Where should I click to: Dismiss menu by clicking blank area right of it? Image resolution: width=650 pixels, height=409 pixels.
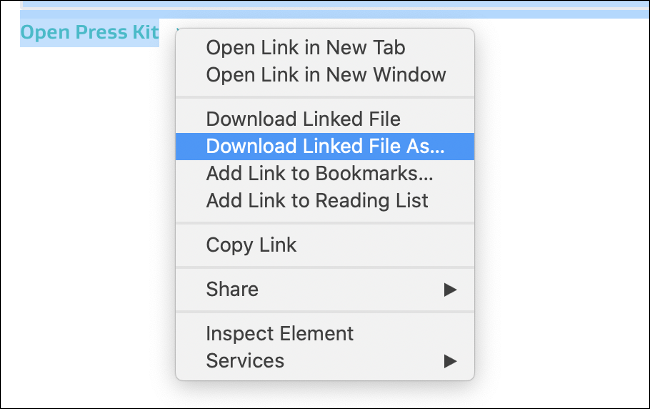(x=560, y=200)
